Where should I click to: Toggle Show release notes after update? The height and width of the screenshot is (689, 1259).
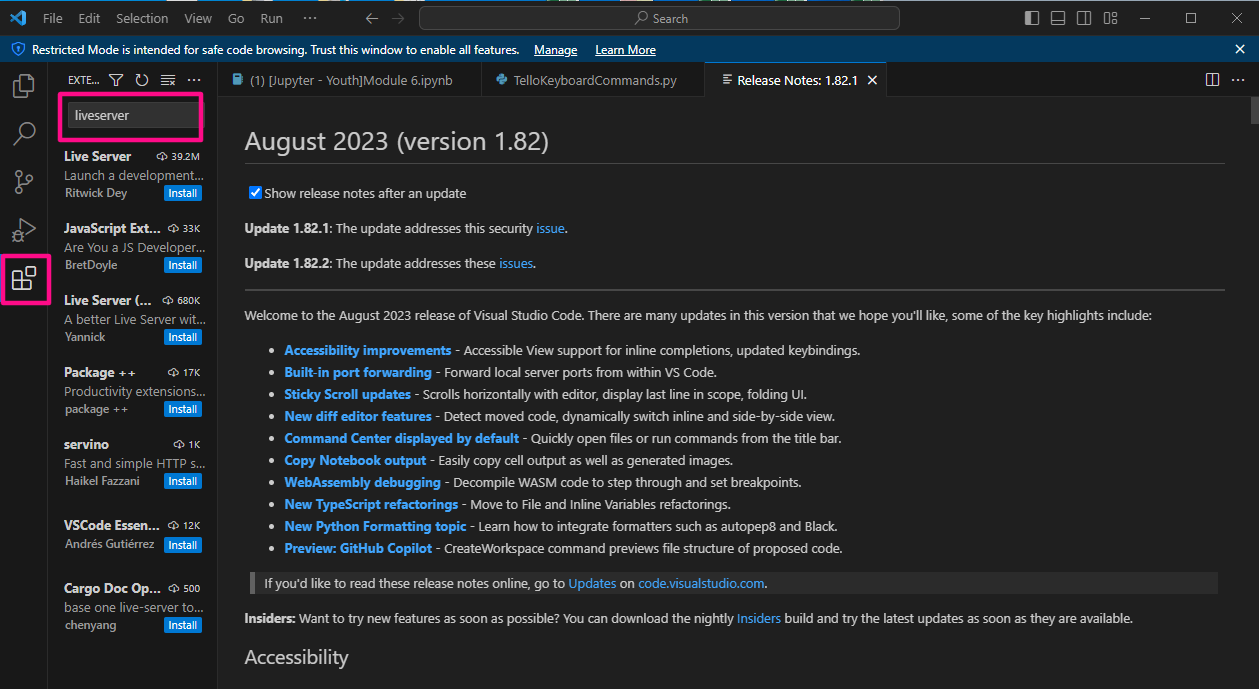255,193
